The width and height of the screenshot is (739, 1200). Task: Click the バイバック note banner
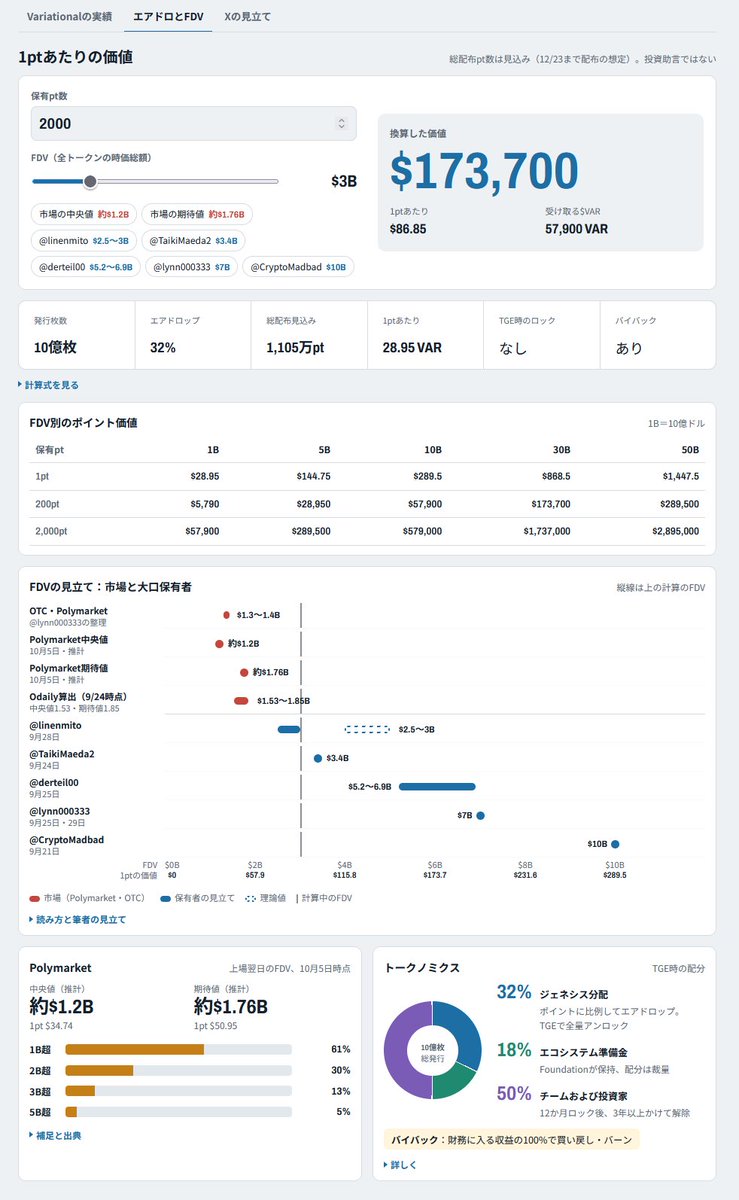[x=512, y=1139]
